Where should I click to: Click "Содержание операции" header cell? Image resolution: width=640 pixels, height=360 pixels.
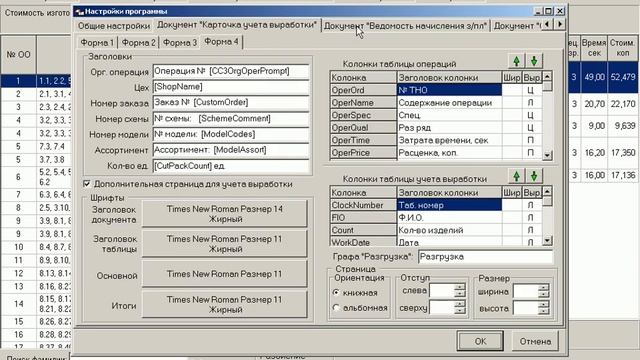(449, 103)
